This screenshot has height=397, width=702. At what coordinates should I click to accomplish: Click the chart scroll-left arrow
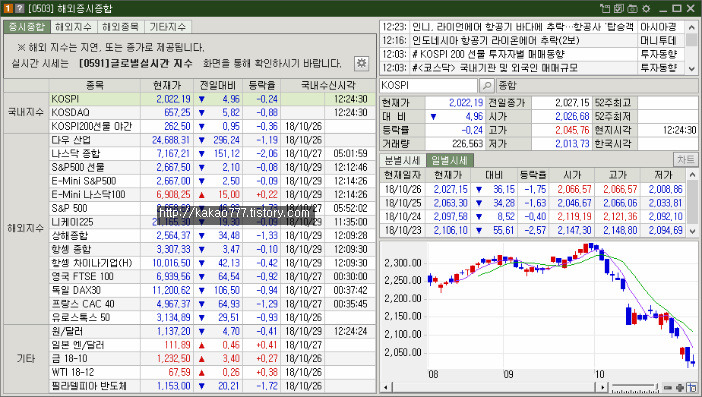(385, 387)
